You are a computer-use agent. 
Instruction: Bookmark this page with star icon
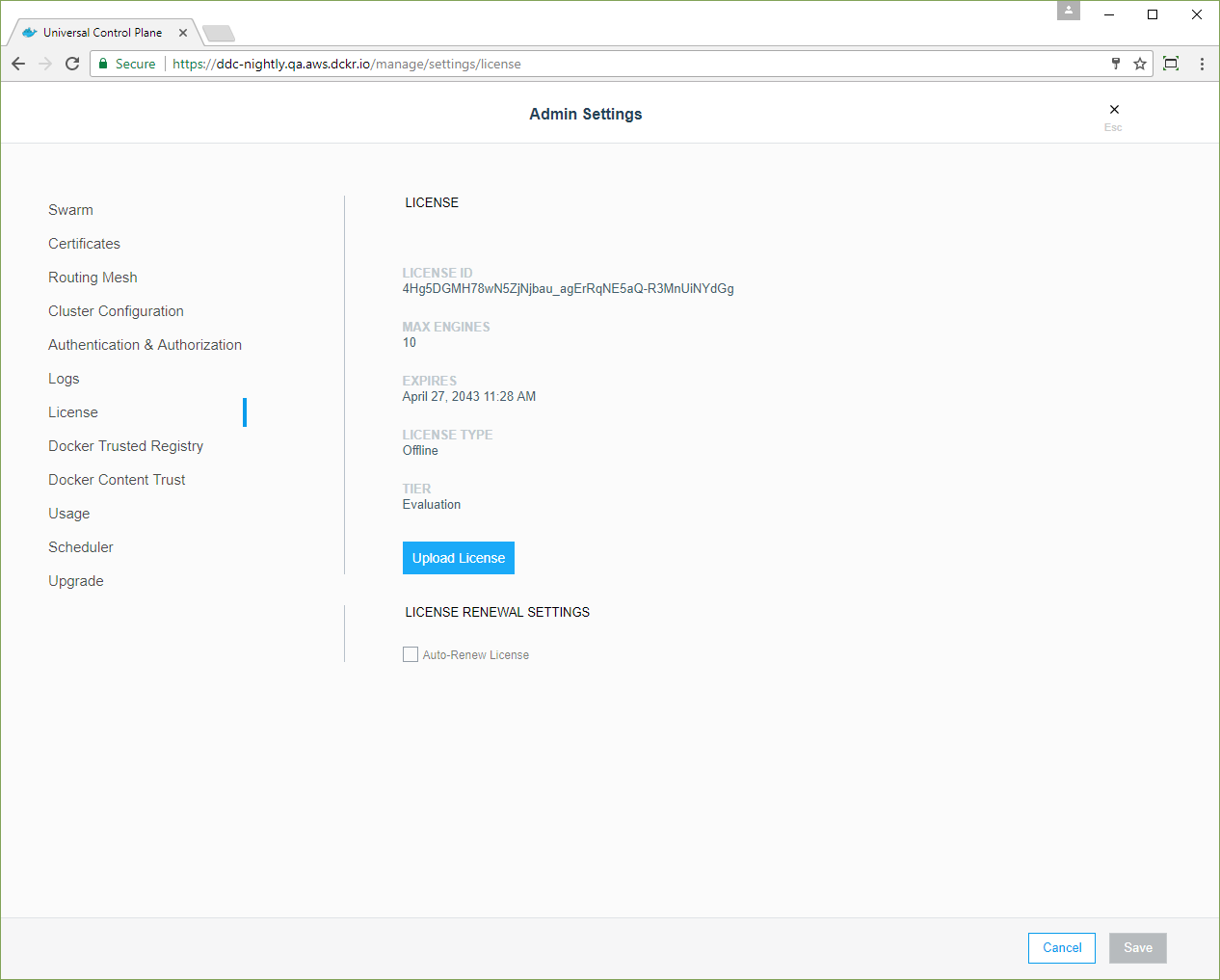pyautogui.click(x=1140, y=64)
